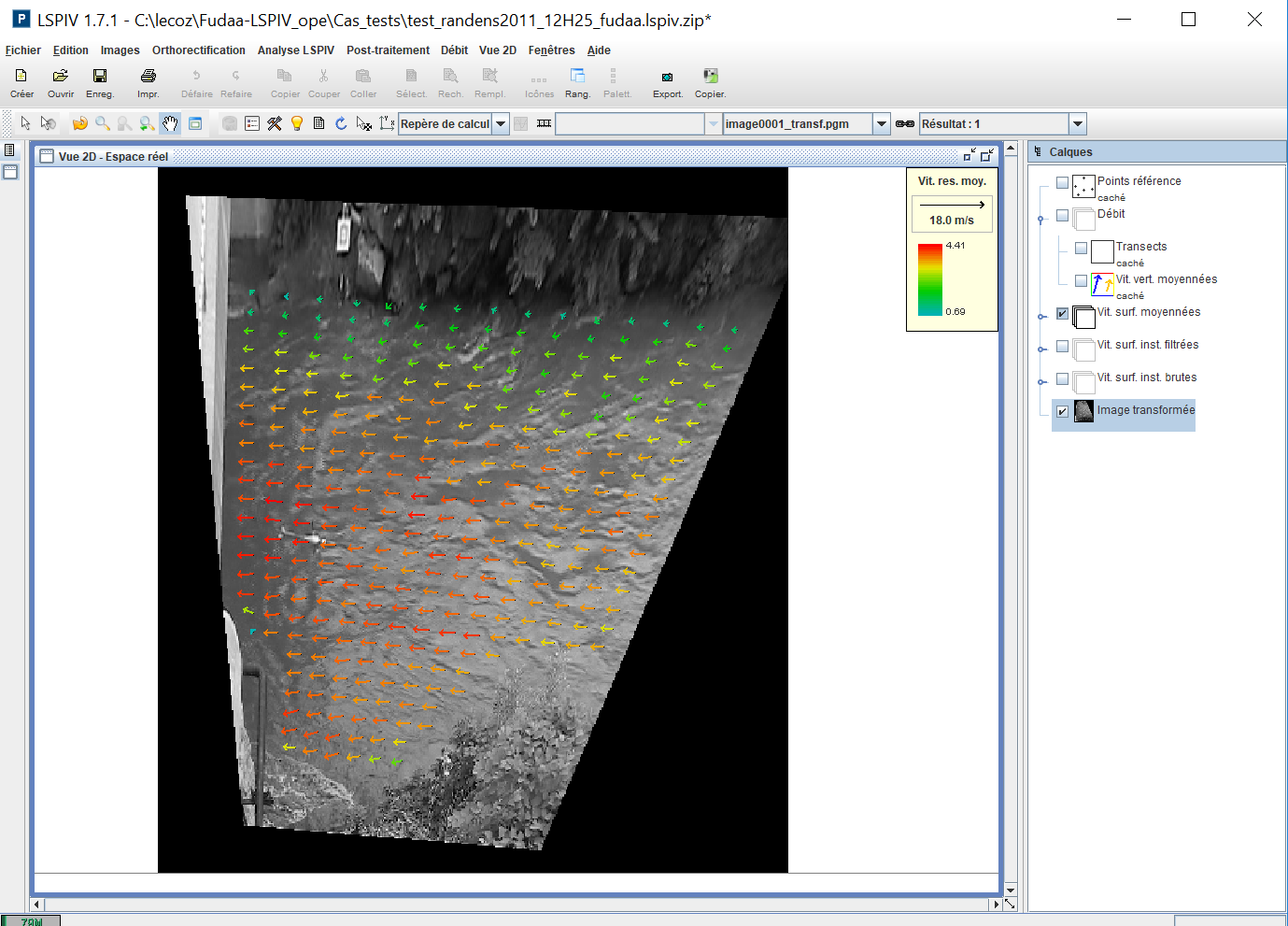Click the Créer new project icon
Image resolution: width=1288 pixels, height=926 pixels.
click(21, 82)
